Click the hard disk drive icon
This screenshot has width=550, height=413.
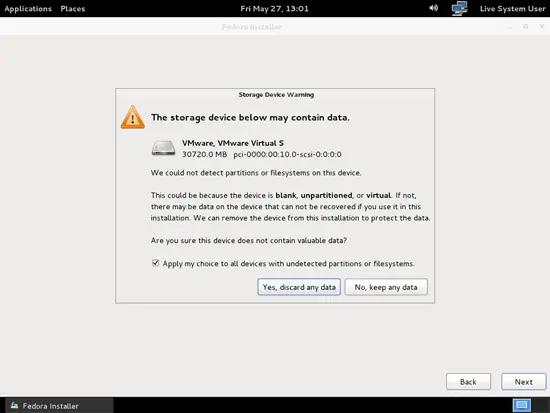tap(163, 148)
